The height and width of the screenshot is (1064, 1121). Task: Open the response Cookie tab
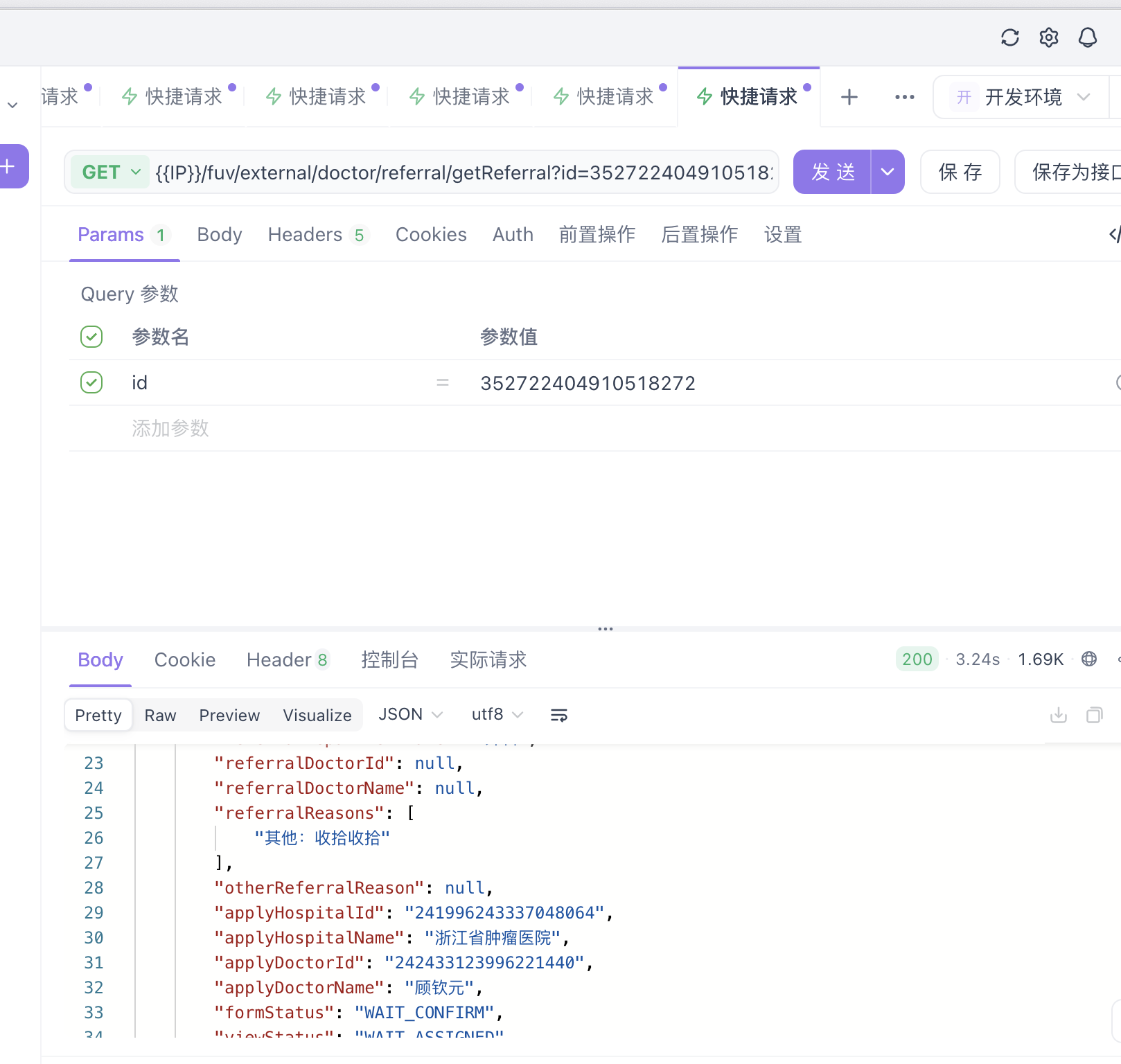(x=185, y=659)
